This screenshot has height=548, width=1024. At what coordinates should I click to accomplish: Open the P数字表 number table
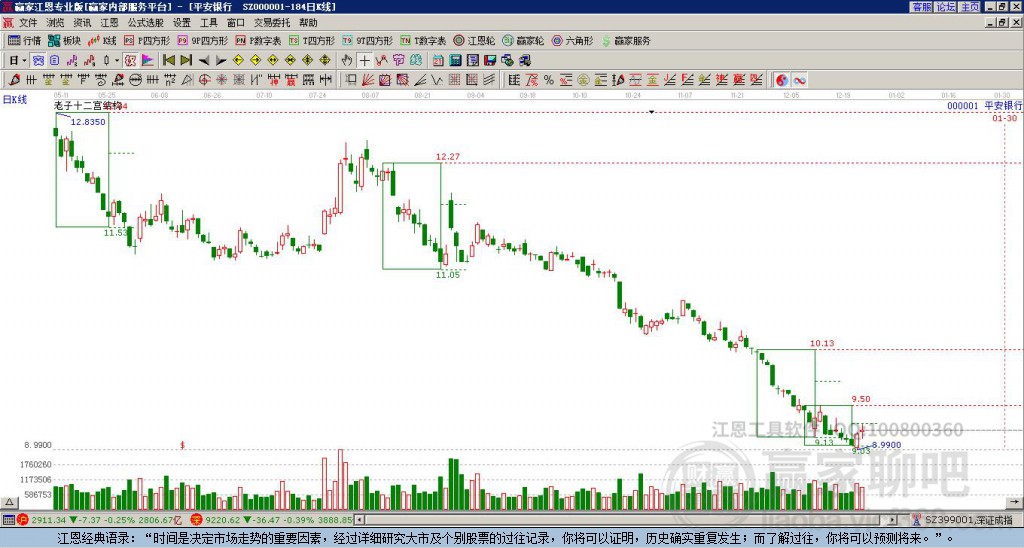click(x=257, y=40)
